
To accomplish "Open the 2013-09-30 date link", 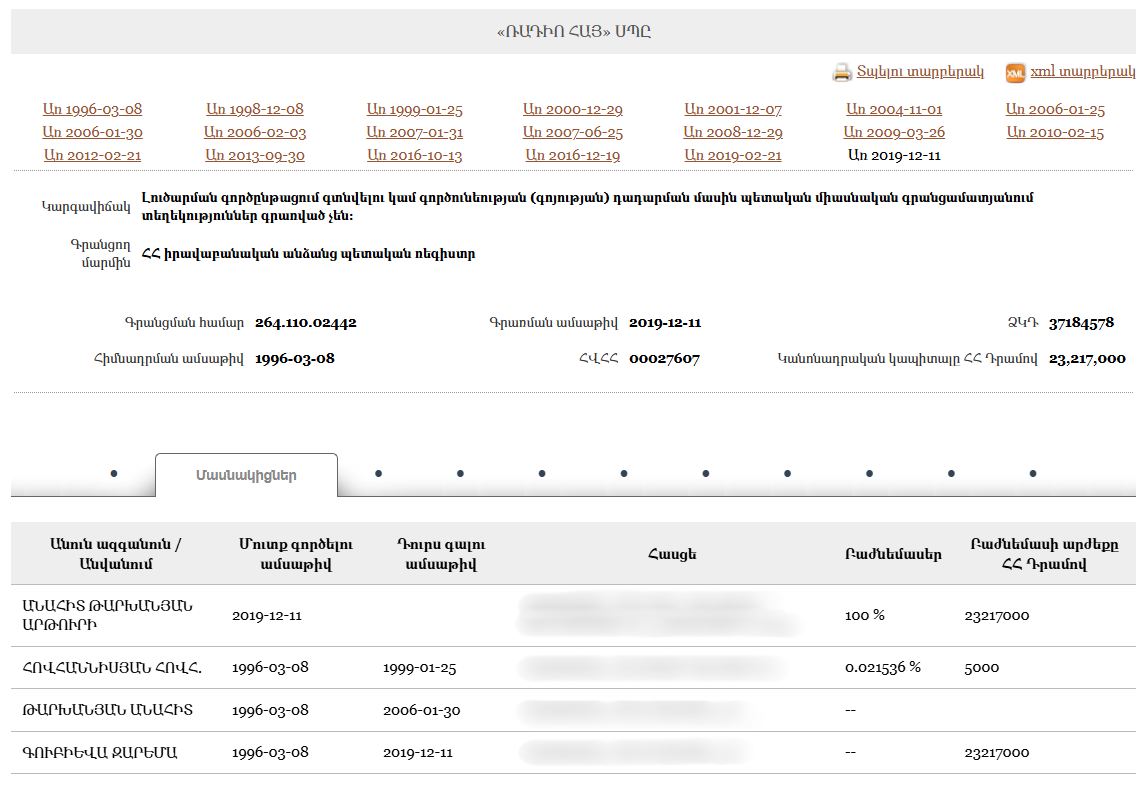I will click(254, 156).
